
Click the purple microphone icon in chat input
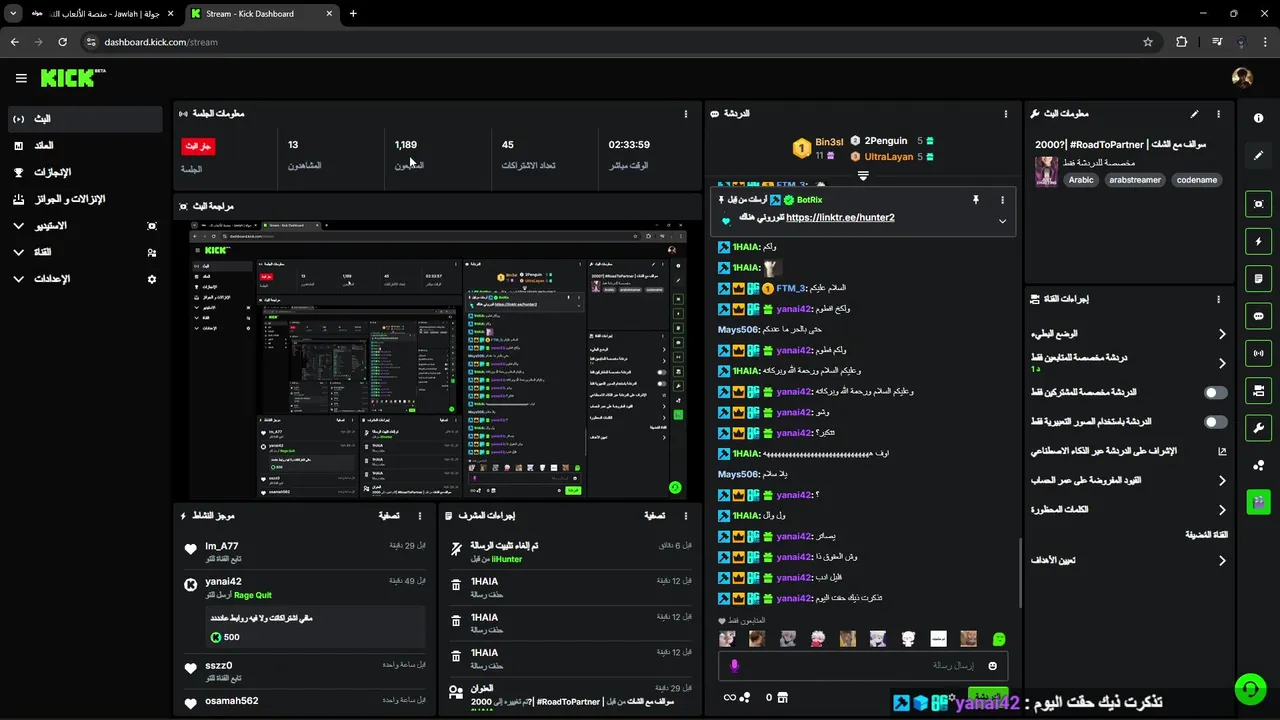[x=734, y=666]
